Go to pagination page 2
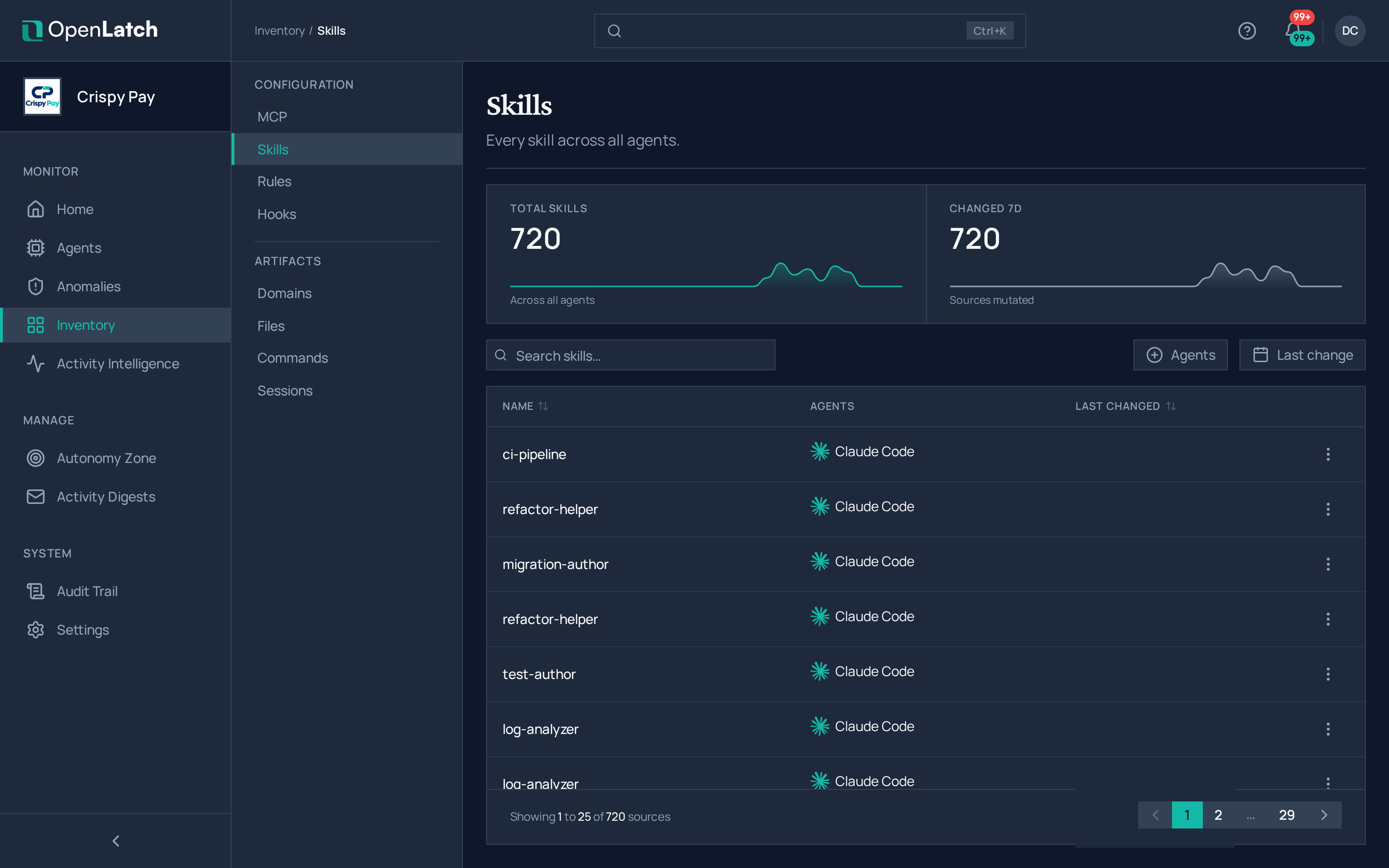Viewport: 1389px width, 868px height. click(x=1218, y=814)
